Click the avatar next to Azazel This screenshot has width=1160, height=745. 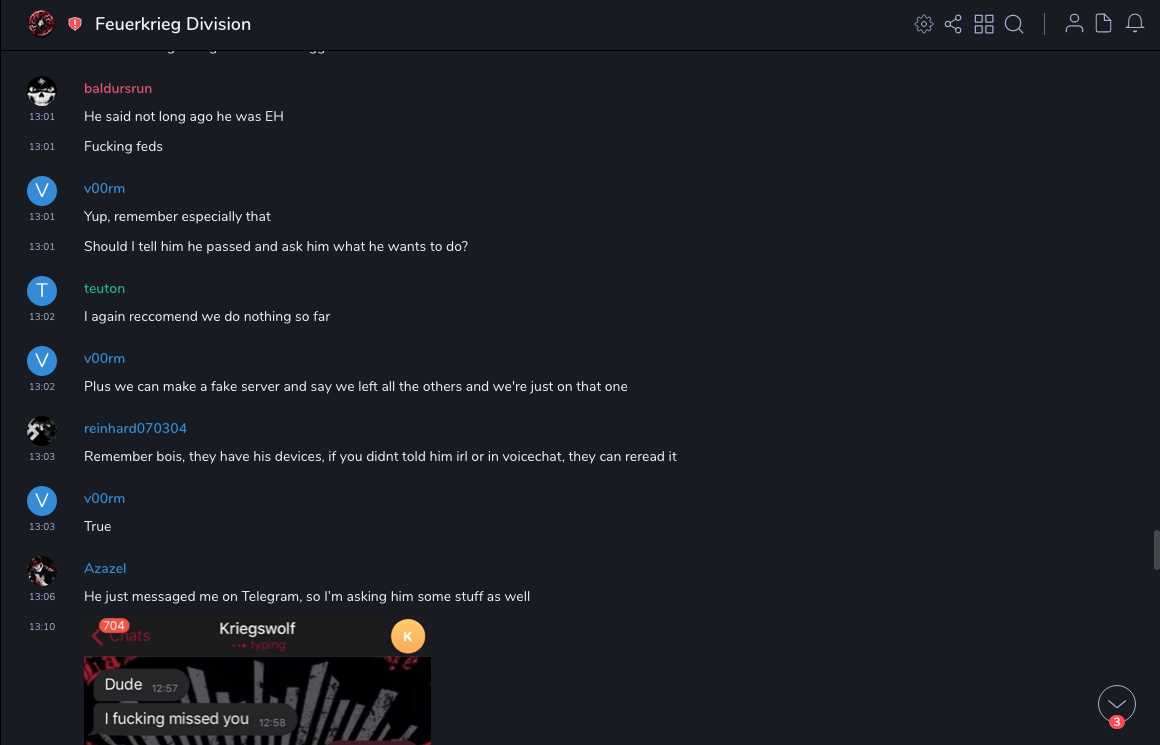tap(41, 571)
